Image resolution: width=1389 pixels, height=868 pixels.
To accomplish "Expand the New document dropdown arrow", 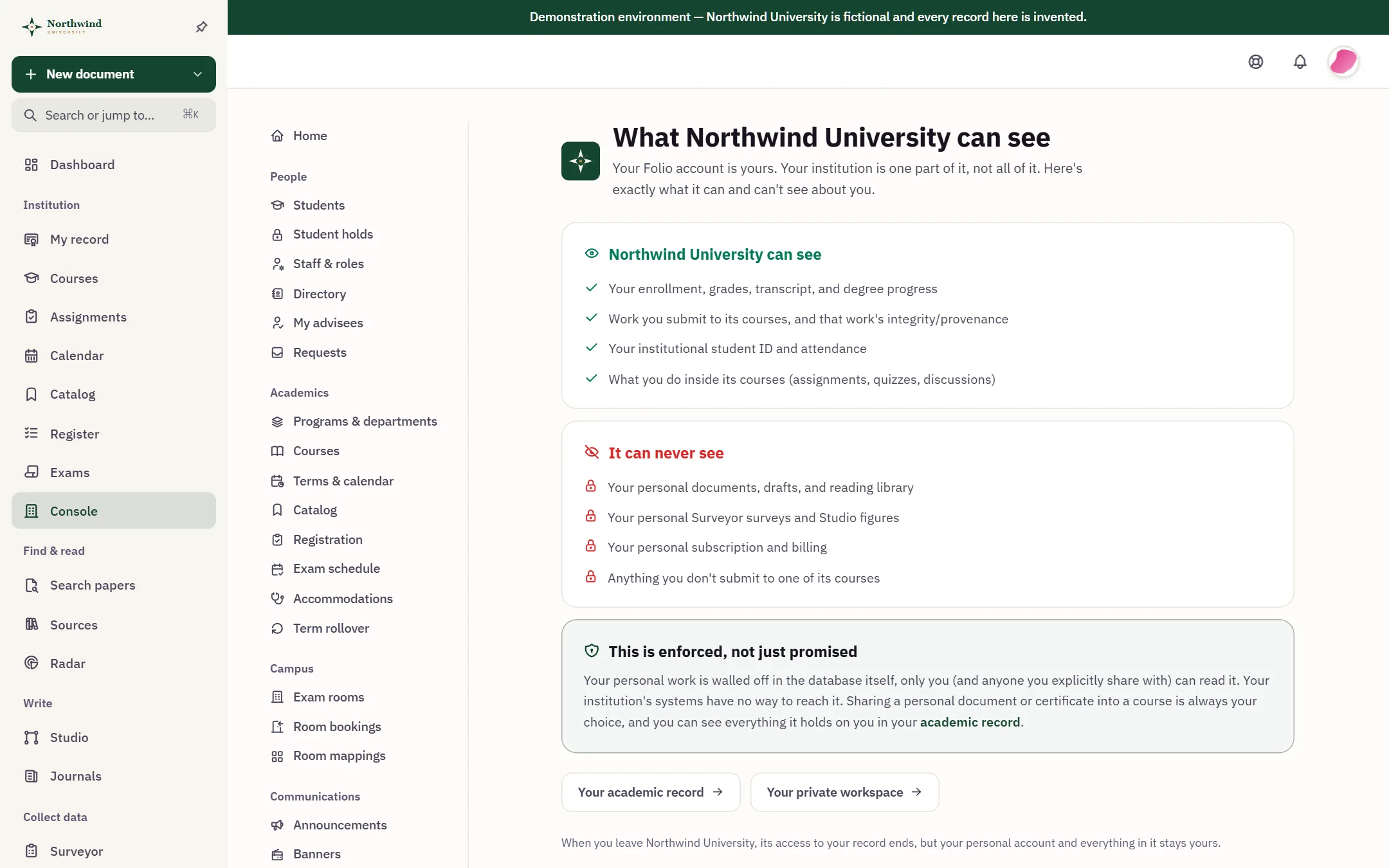I will (x=197, y=75).
